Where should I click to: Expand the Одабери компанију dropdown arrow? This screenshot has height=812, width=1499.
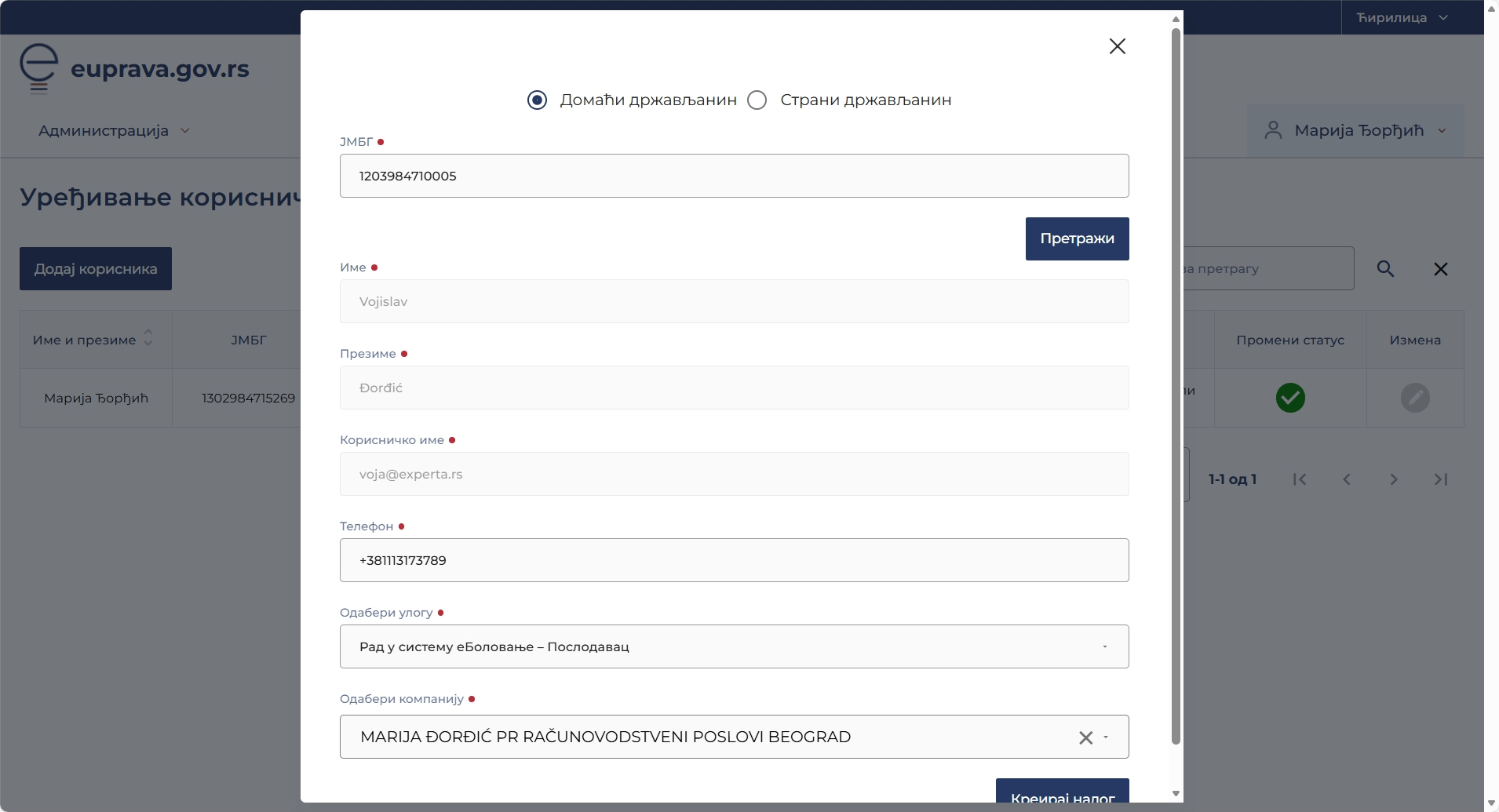(x=1106, y=737)
